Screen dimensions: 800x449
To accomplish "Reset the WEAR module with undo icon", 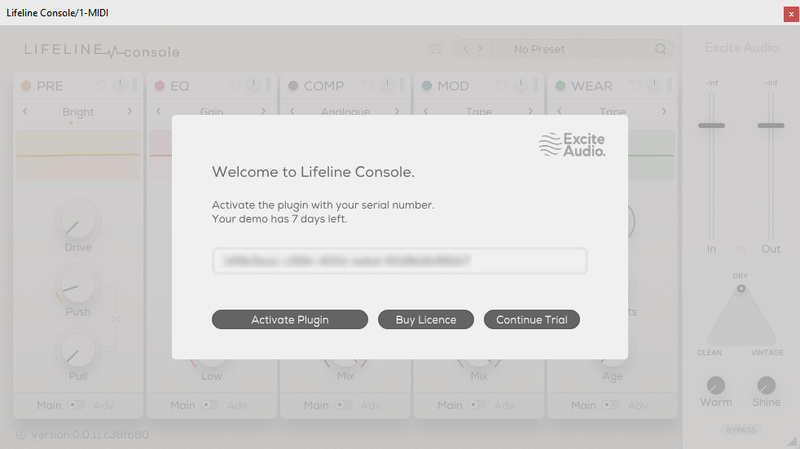I will coord(635,85).
